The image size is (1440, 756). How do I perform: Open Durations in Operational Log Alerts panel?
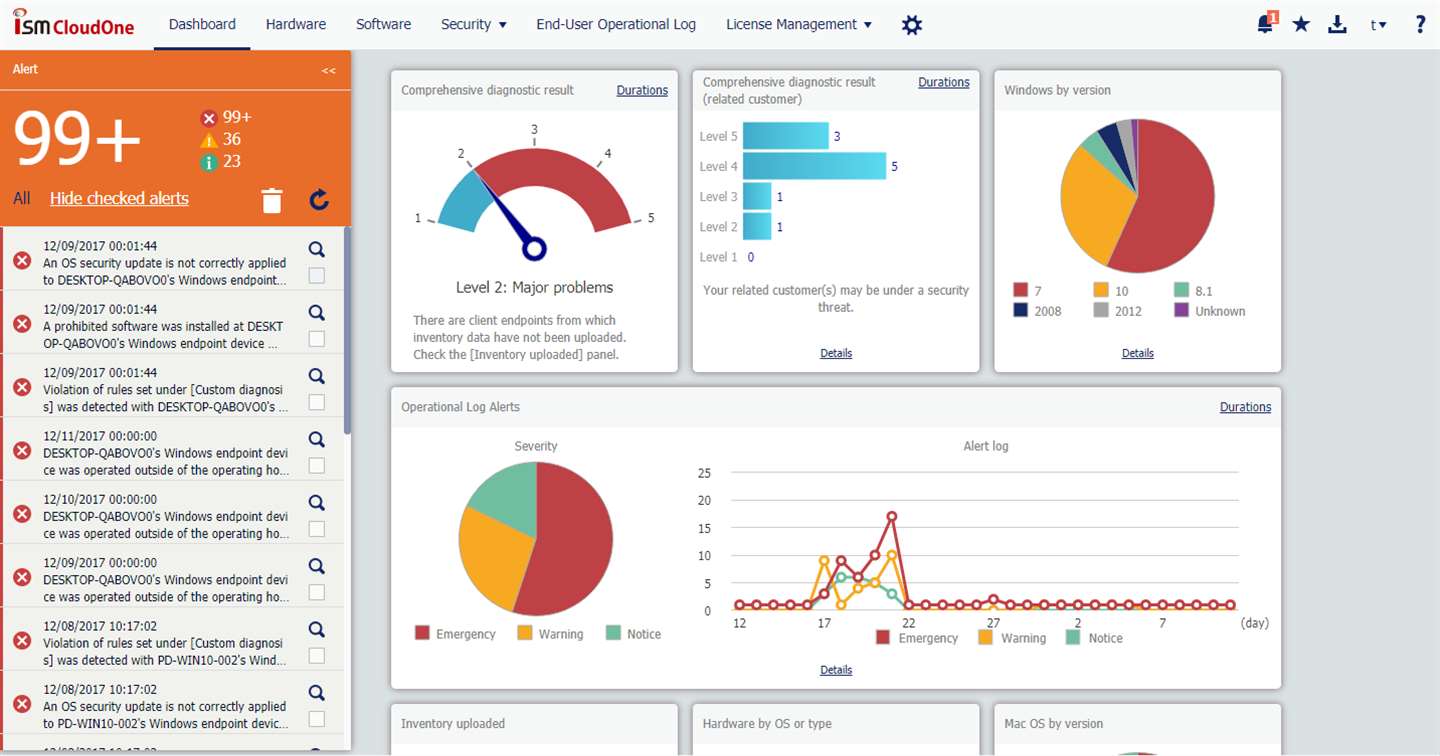[x=1246, y=407]
